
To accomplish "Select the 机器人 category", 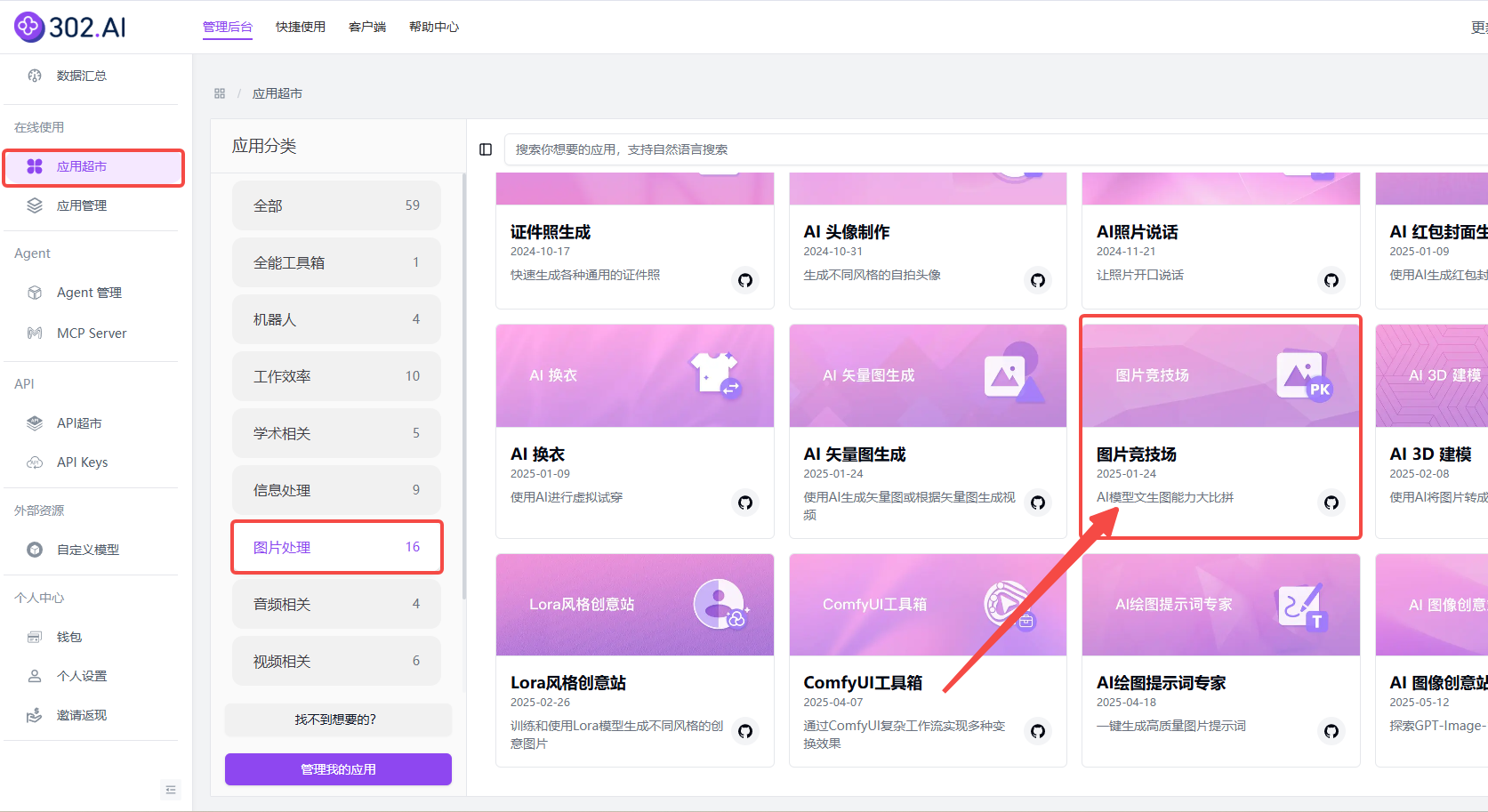I will pos(336,319).
